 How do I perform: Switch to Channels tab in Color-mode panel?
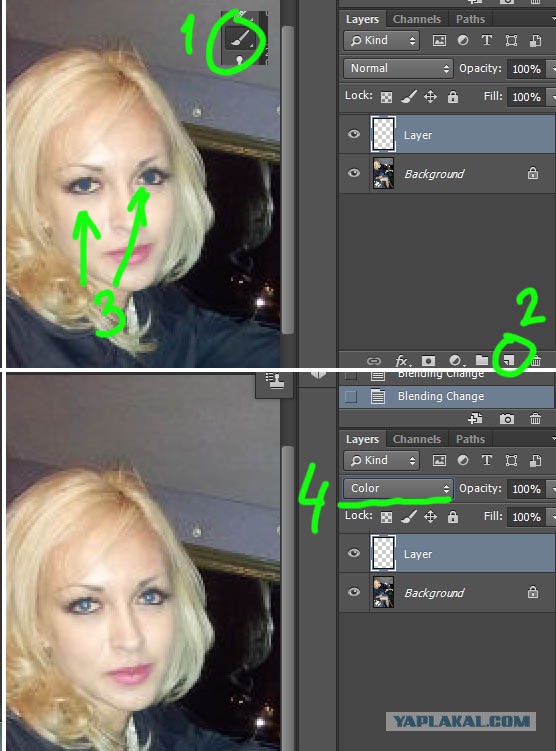coord(417,439)
